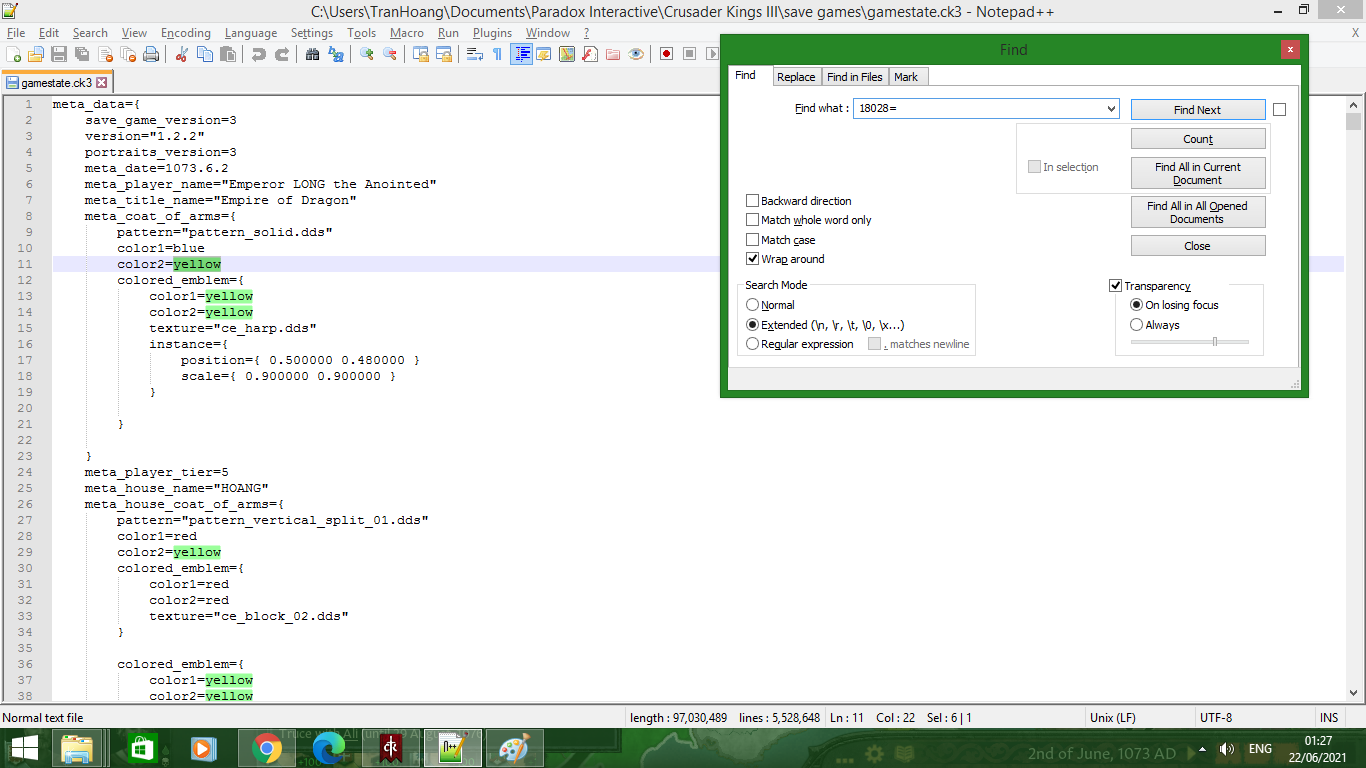Viewport: 1366px width, 768px height.
Task: Click the Unix (LF) status bar entry
Action: [x=1112, y=718]
